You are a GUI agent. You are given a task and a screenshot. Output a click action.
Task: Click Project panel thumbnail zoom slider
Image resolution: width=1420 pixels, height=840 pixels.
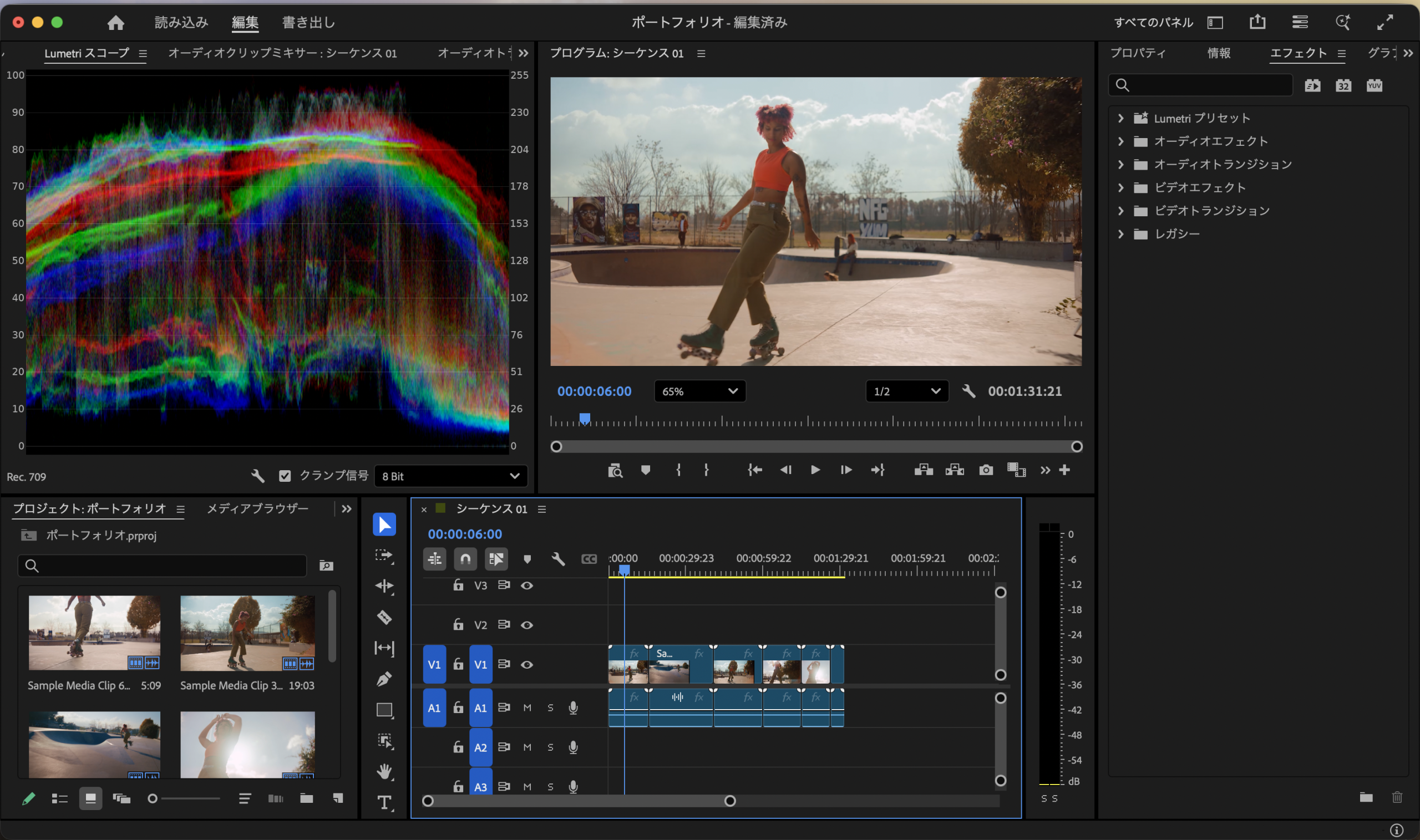pos(185,798)
